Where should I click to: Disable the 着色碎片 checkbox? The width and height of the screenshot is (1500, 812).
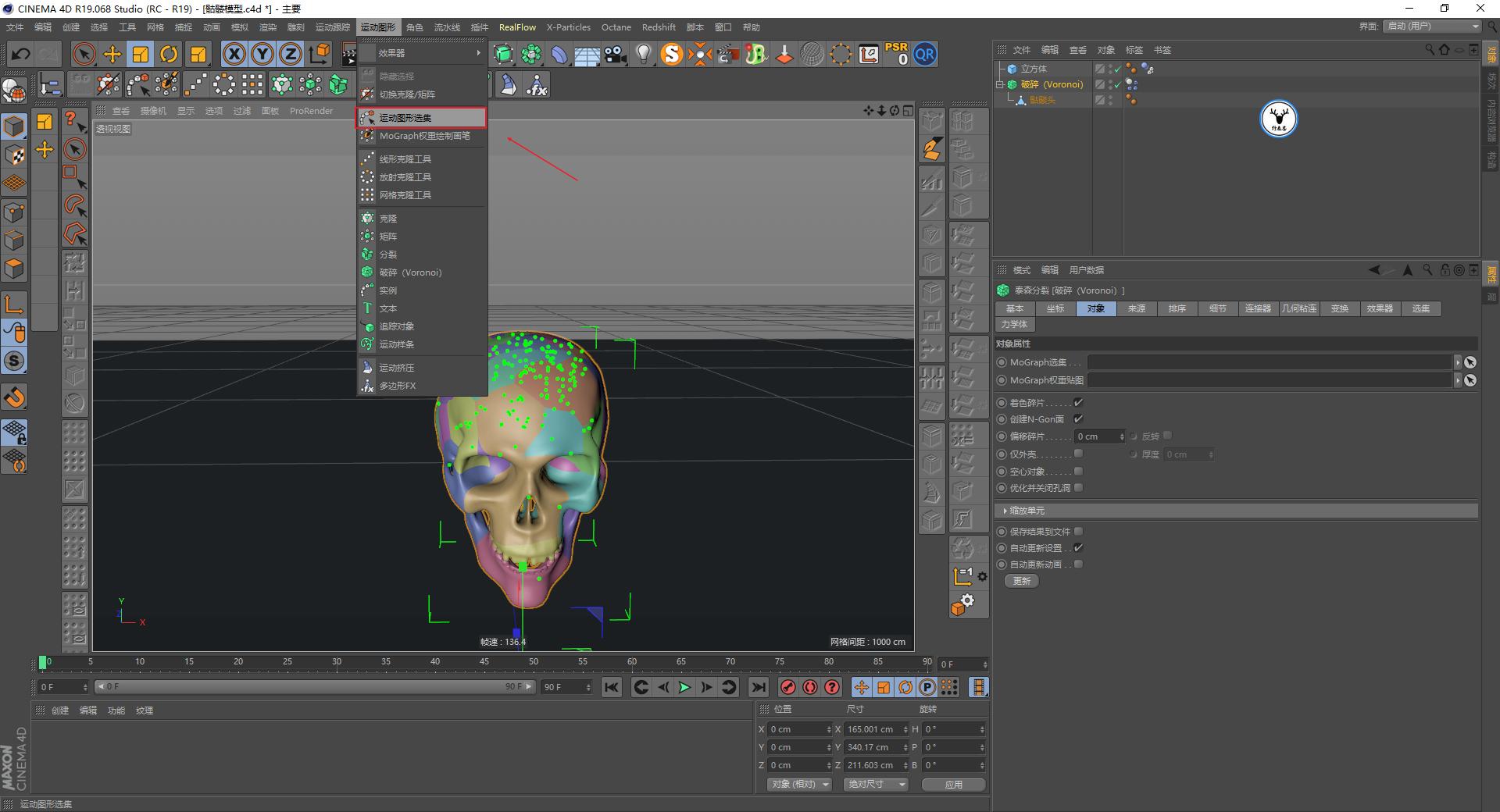(1079, 402)
